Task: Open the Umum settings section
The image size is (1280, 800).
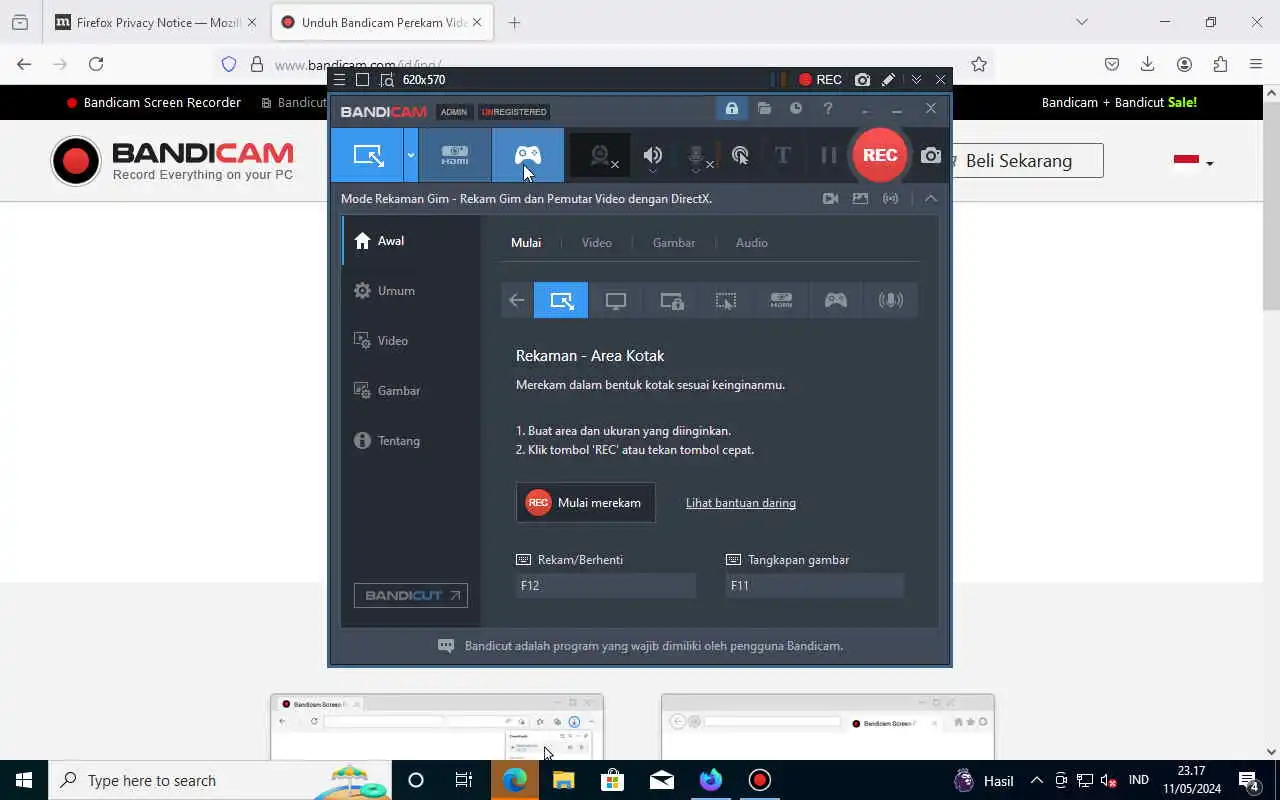Action: pyautogui.click(x=411, y=291)
